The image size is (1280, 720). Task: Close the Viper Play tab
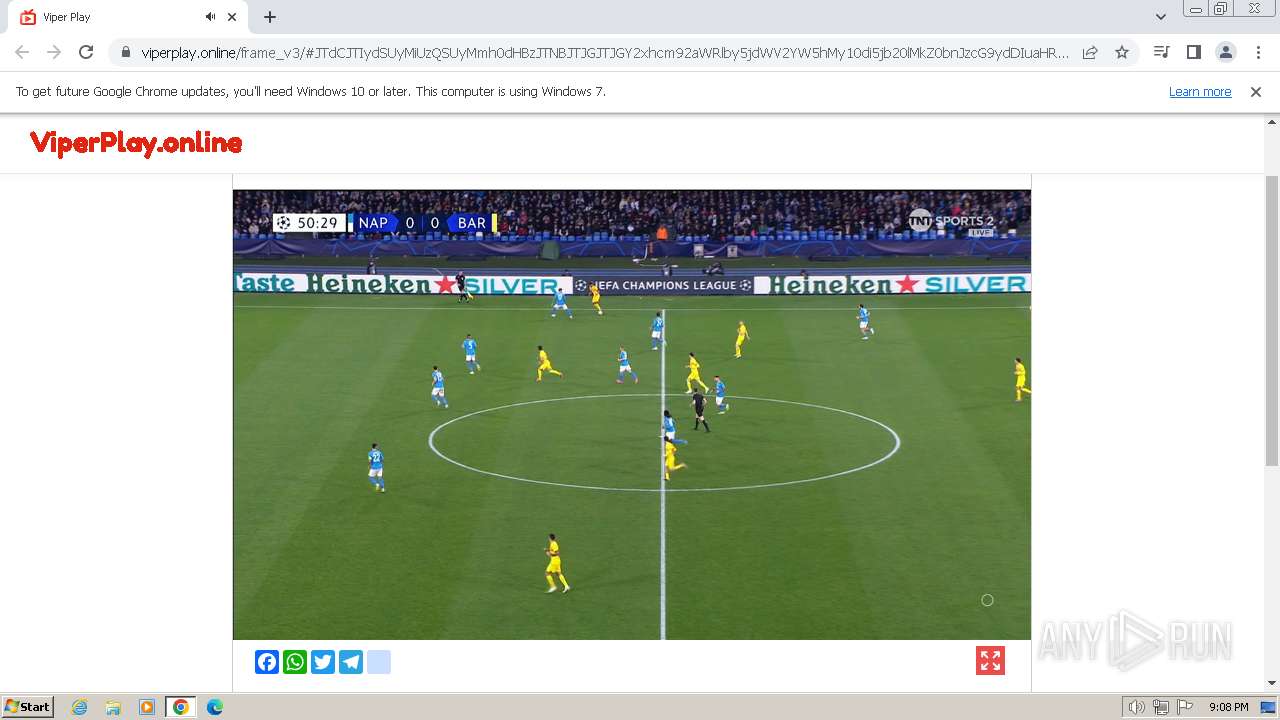232,17
